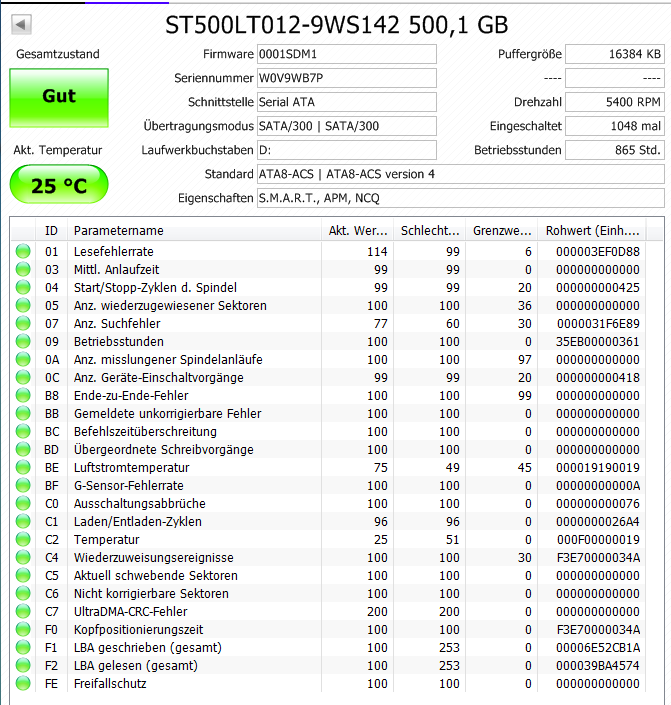Click status icon for LBA gelesen (gesamt)

click(x=23, y=665)
